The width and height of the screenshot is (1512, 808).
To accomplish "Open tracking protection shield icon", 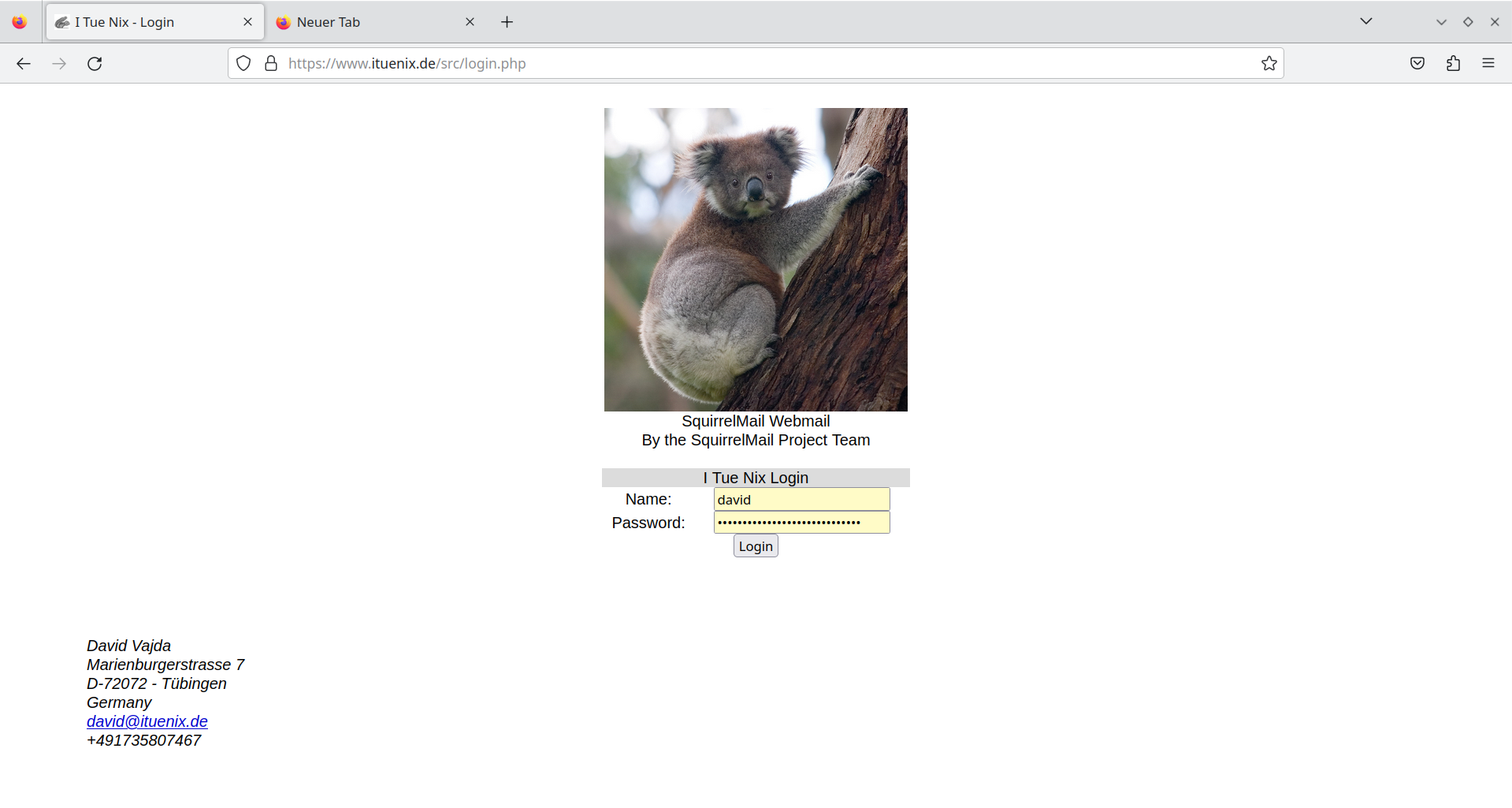I will pyautogui.click(x=243, y=64).
